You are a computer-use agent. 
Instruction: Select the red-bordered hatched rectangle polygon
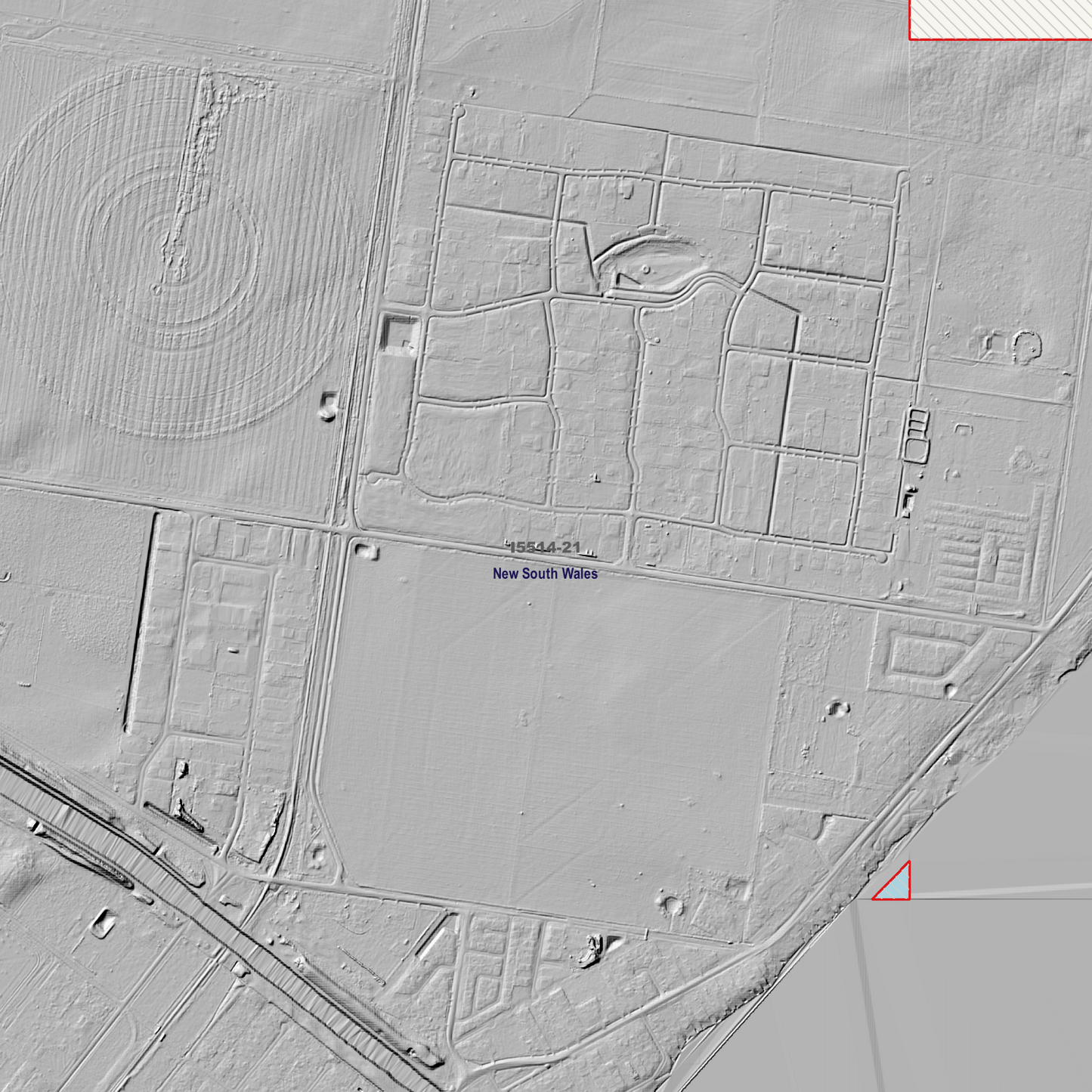tap(1001, 20)
